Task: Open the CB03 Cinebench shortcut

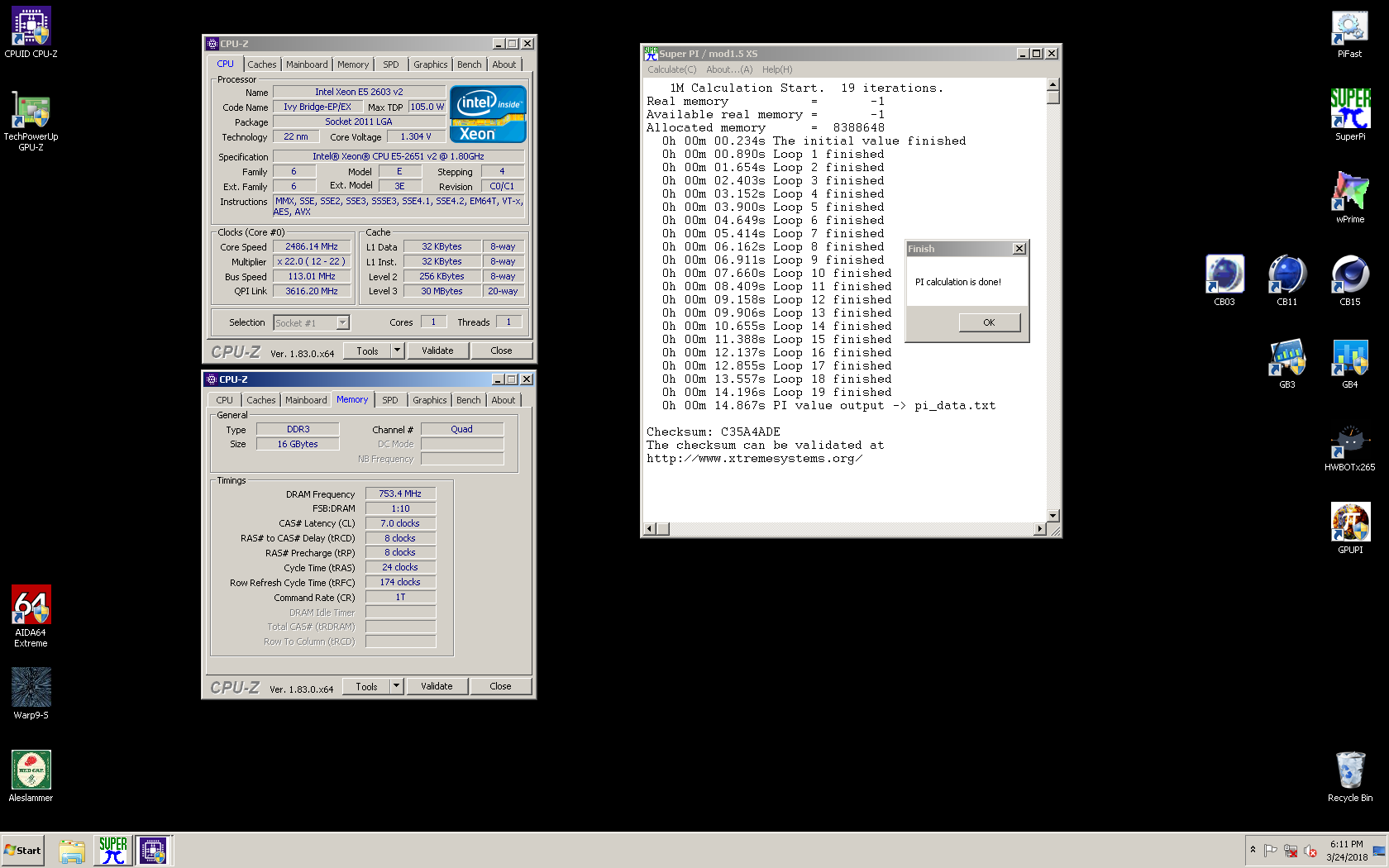Action: (x=1224, y=280)
